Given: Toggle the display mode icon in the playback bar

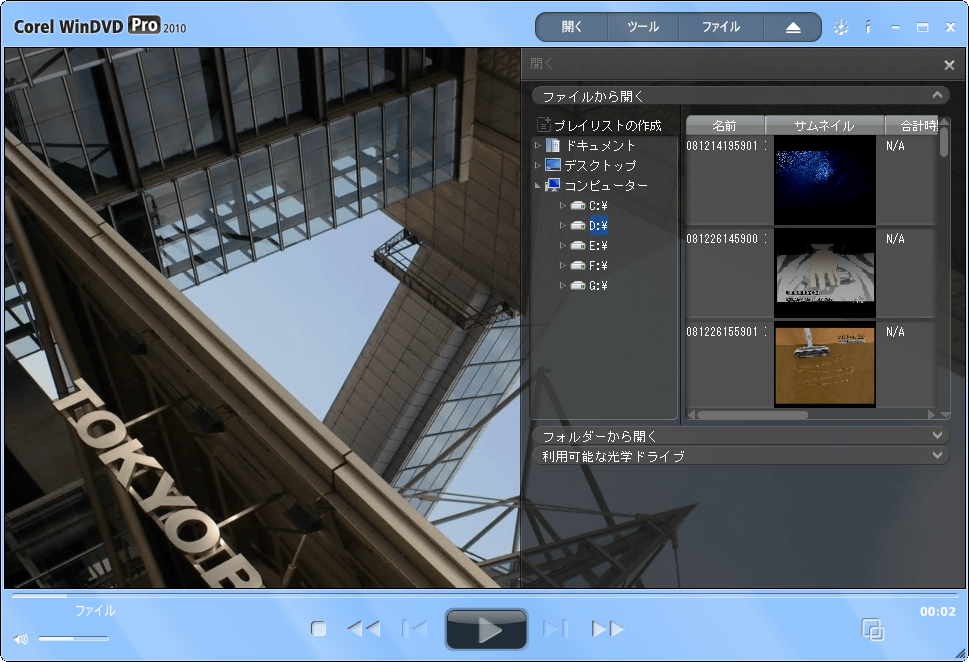Looking at the screenshot, I should (873, 629).
